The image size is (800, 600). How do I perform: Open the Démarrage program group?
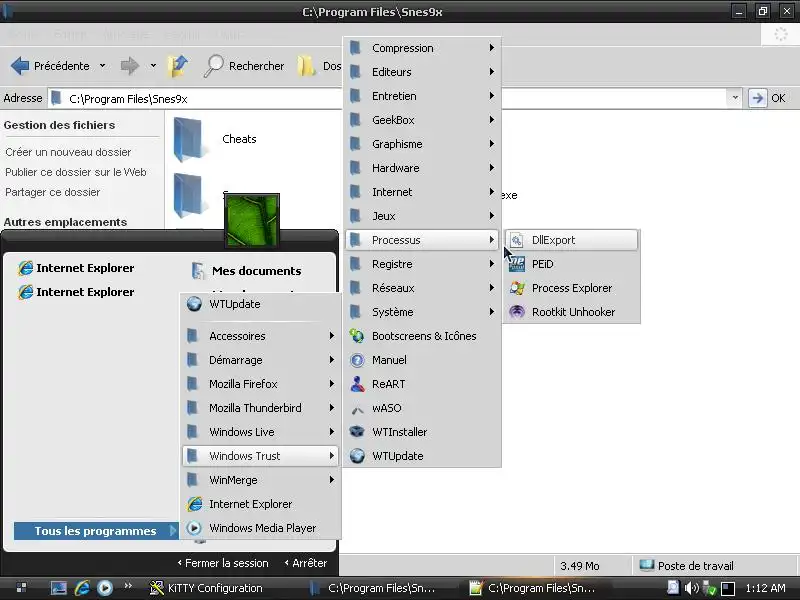tap(260, 360)
